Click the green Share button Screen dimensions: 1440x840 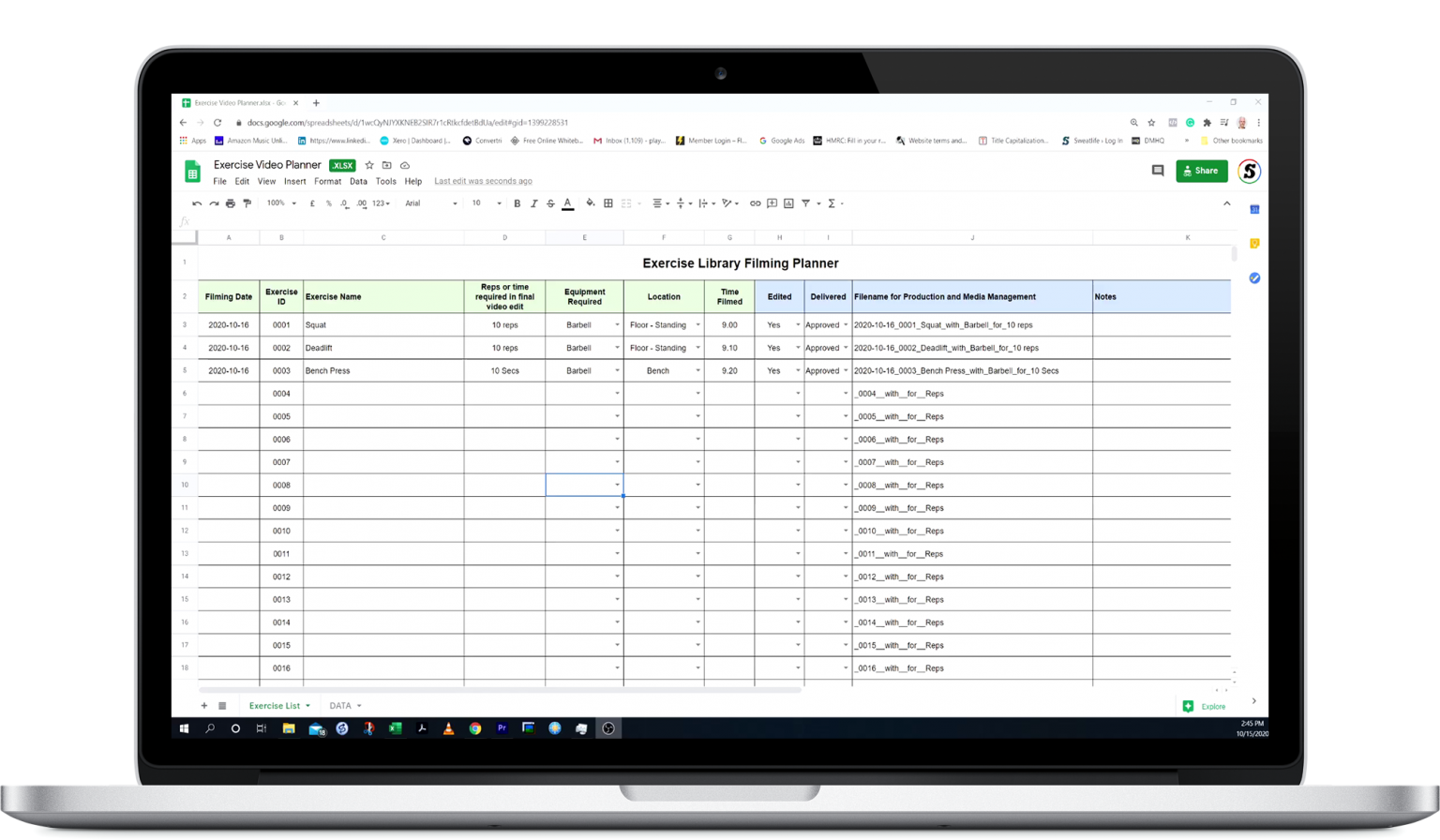[1202, 171]
